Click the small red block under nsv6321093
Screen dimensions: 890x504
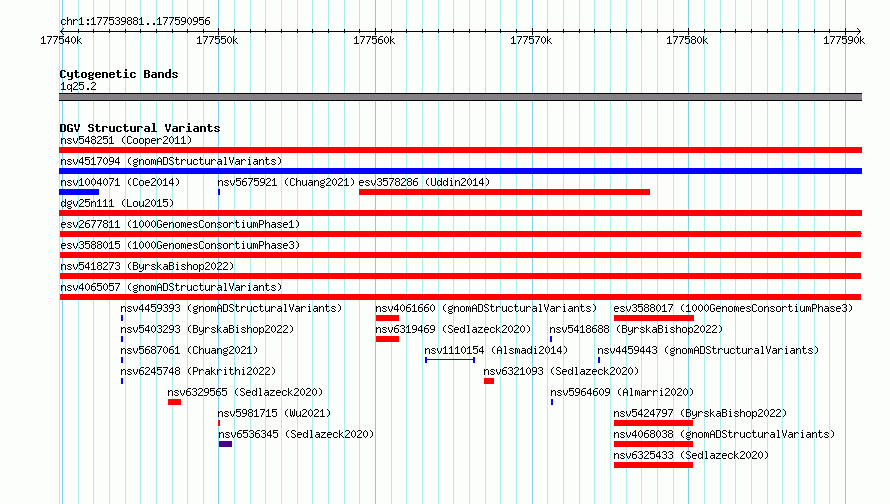(x=489, y=381)
